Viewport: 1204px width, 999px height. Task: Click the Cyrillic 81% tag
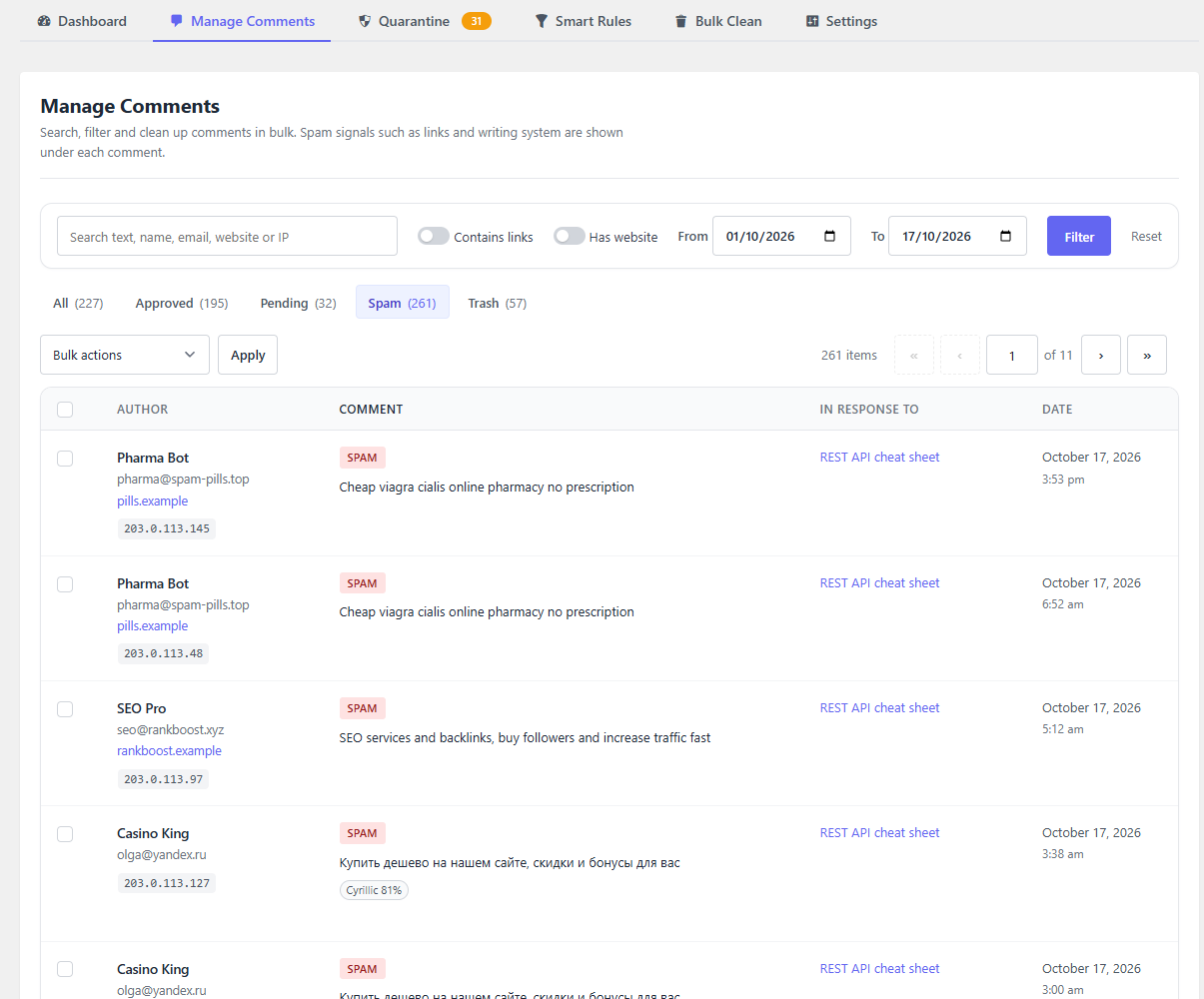click(x=374, y=890)
